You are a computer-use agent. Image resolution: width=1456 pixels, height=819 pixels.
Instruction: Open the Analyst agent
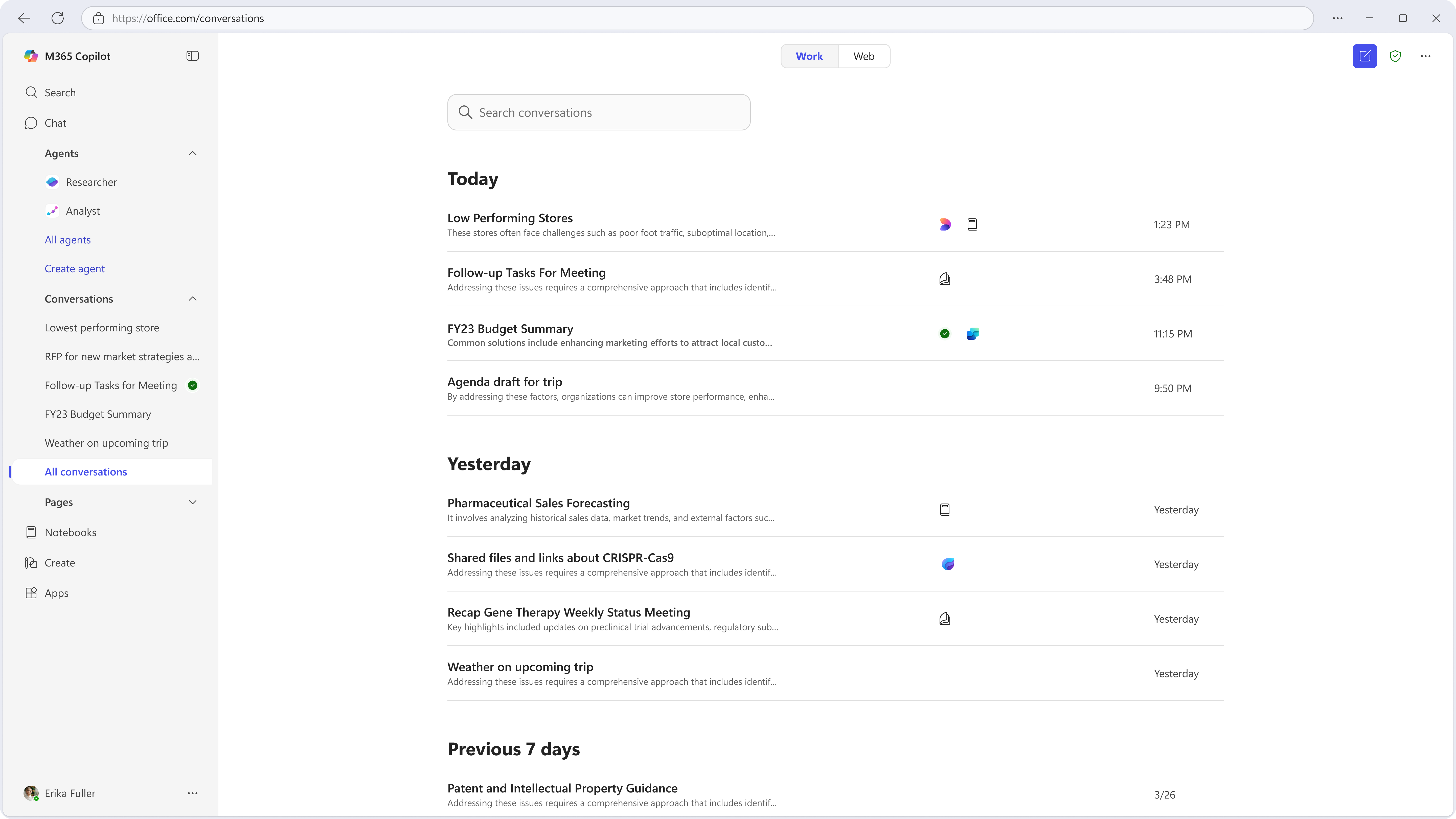pyautogui.click(x=82, y=211)
